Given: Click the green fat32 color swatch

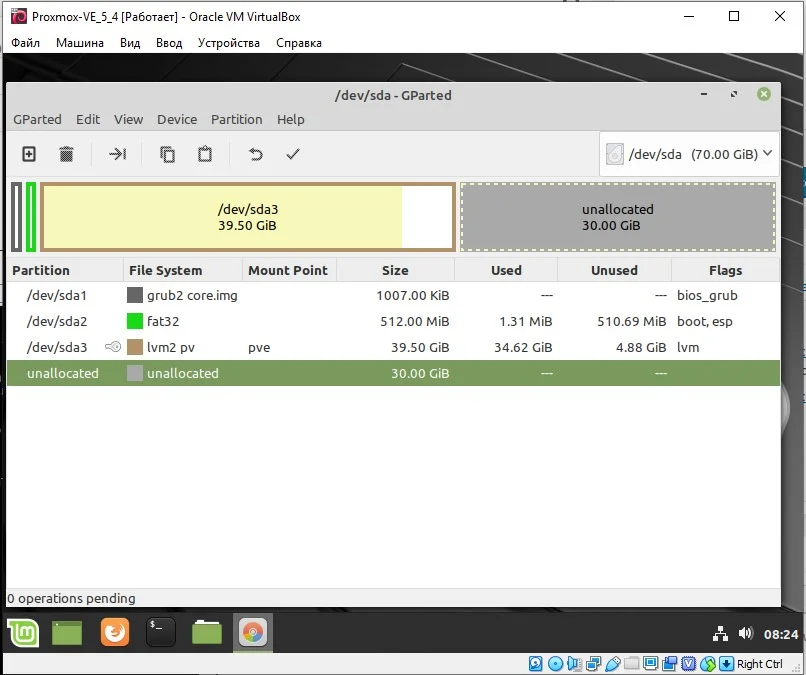Looking at the screenshot, I should [135, 321].
